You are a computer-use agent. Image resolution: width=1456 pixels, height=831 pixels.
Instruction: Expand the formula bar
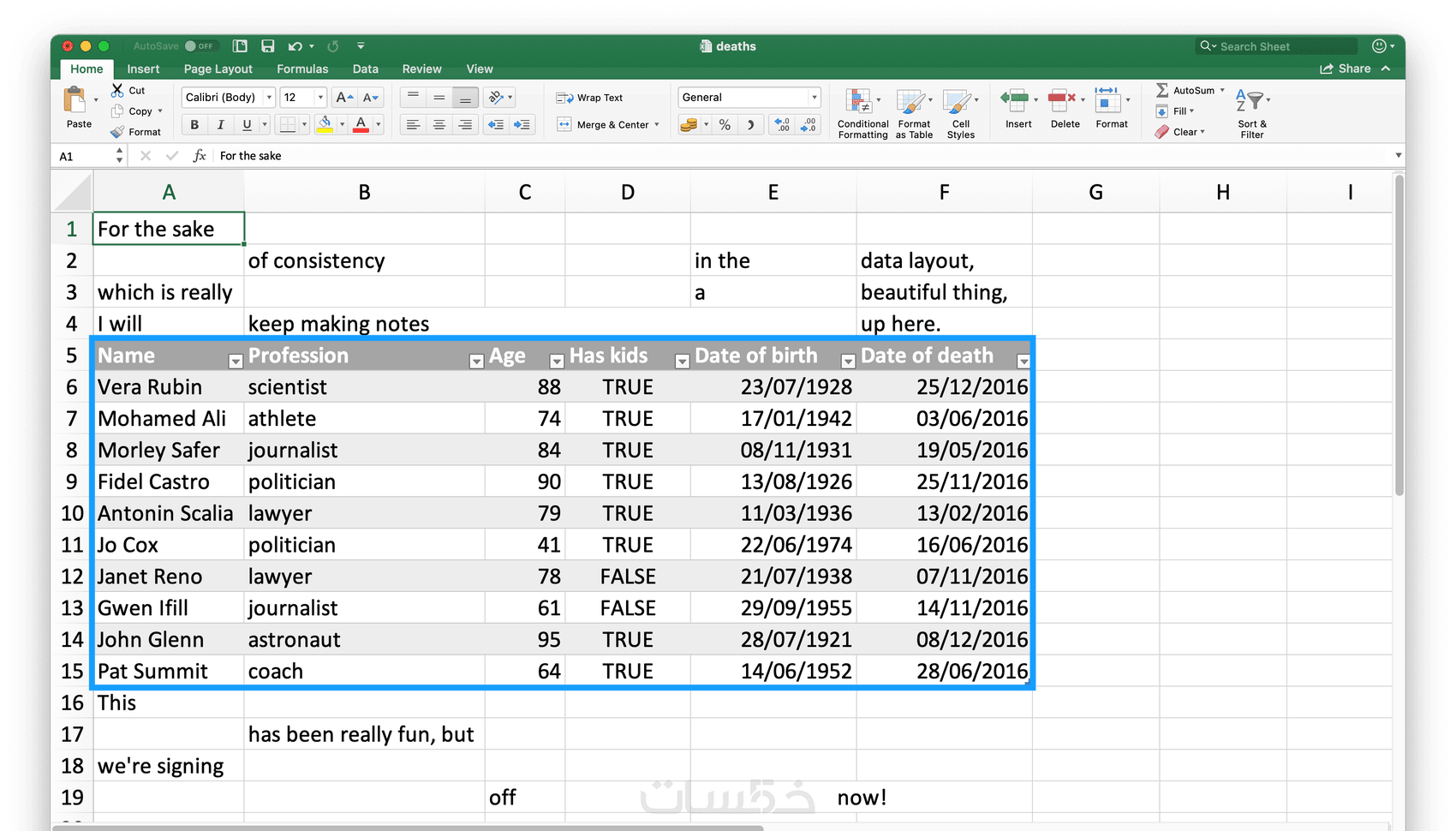pos(1398,156)
